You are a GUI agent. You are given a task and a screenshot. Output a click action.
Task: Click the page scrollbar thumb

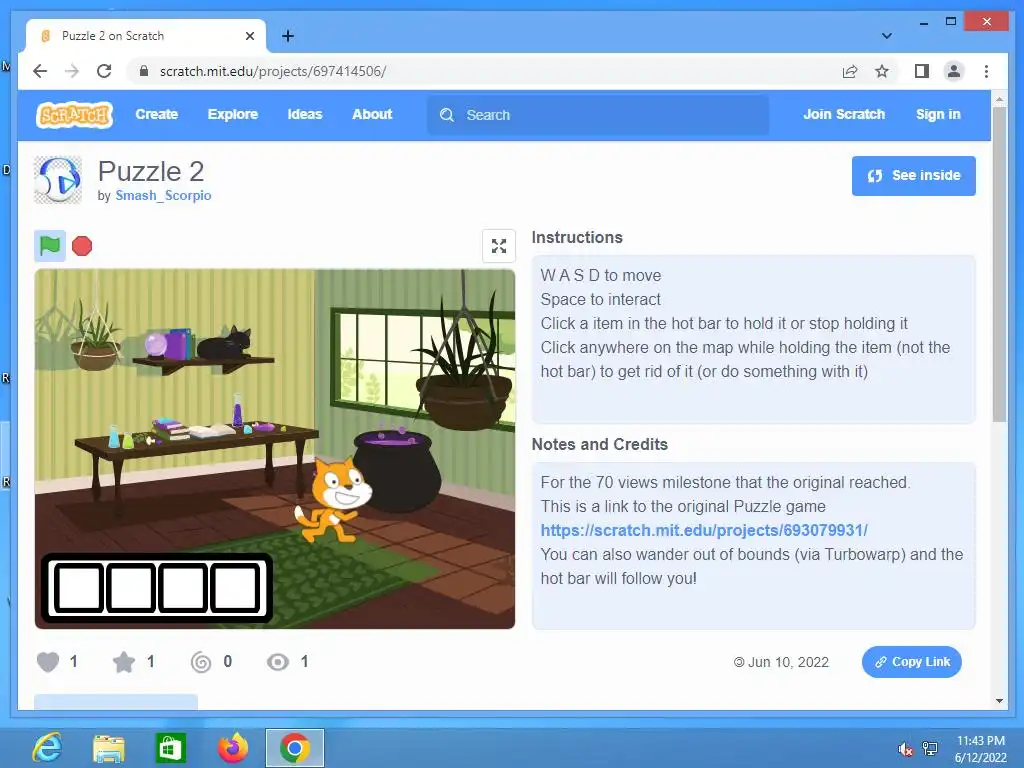(x=999, y=264)
